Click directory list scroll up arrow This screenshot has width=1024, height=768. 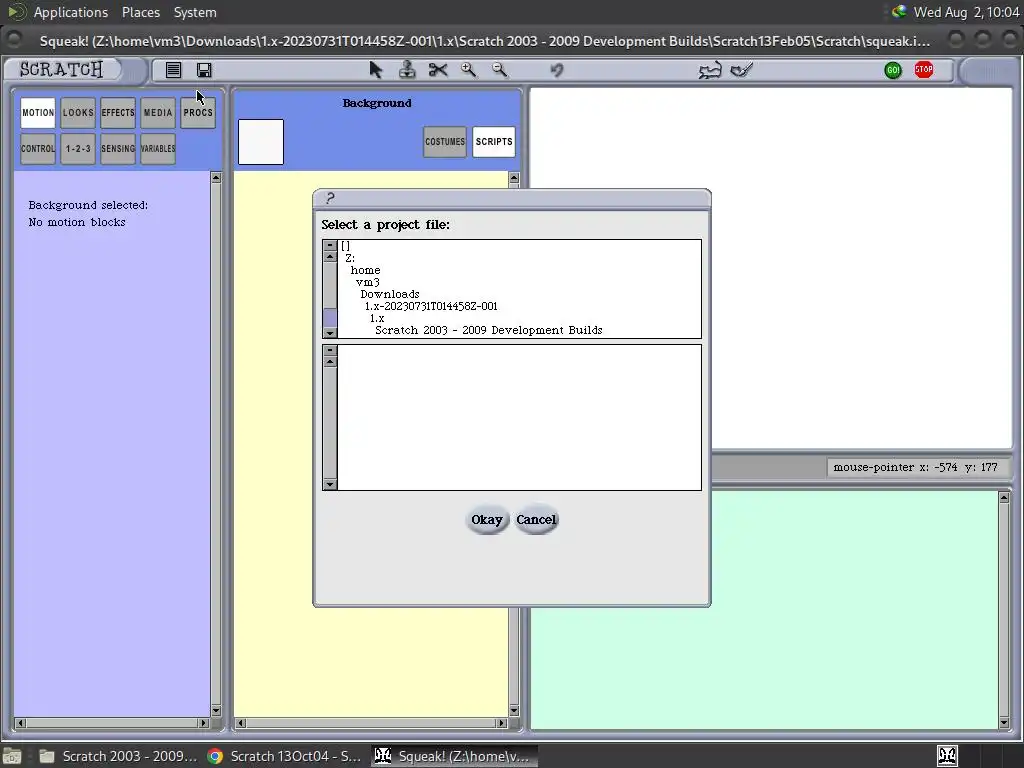click(x=330, y=257)
